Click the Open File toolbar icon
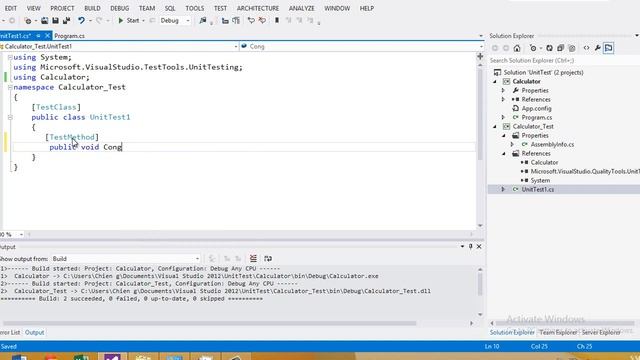This screenshot has width=640, height=360. point(44,20)
